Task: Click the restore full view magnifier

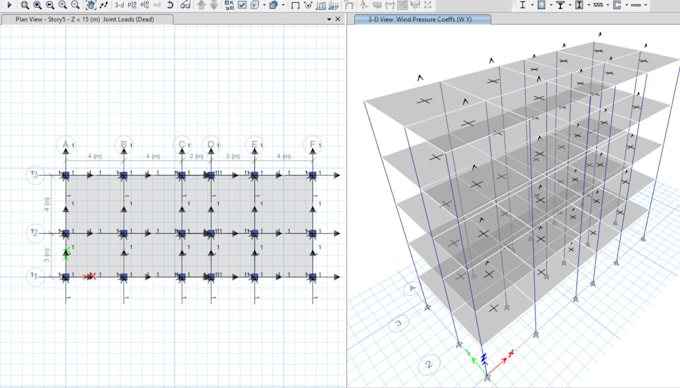Action: point(37,5)
